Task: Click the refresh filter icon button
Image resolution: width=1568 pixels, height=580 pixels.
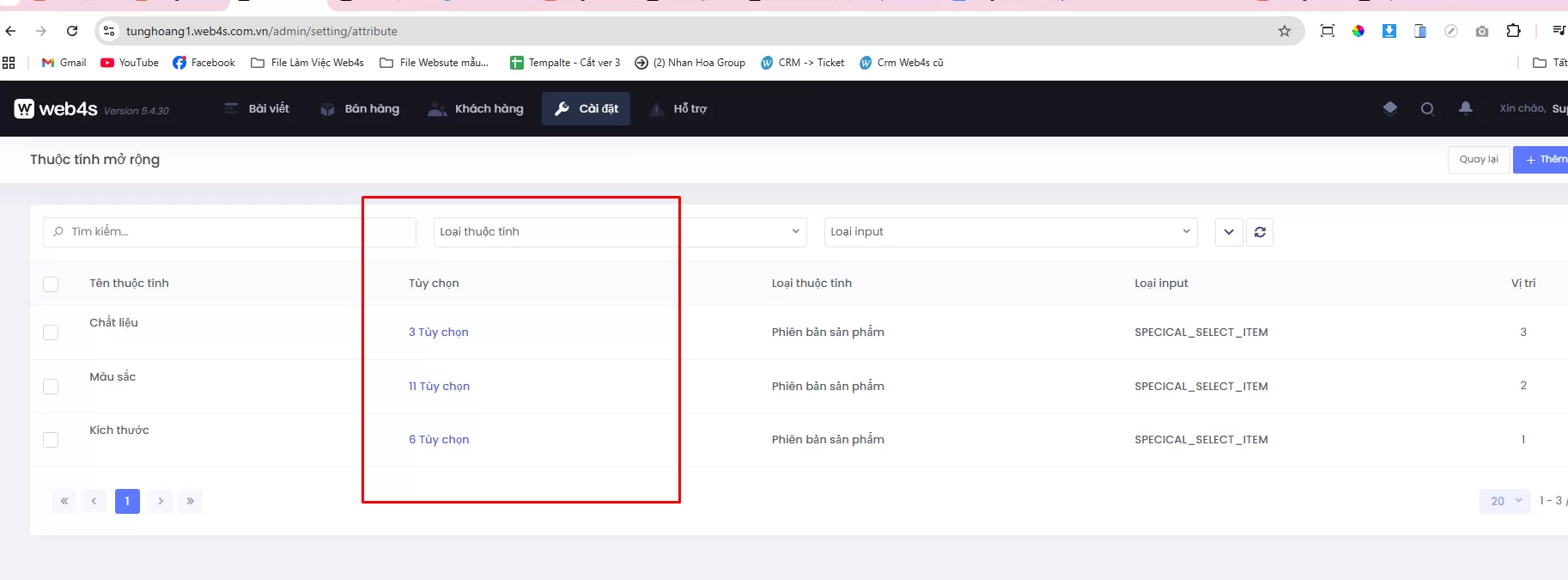Action: coord(1260,232)
